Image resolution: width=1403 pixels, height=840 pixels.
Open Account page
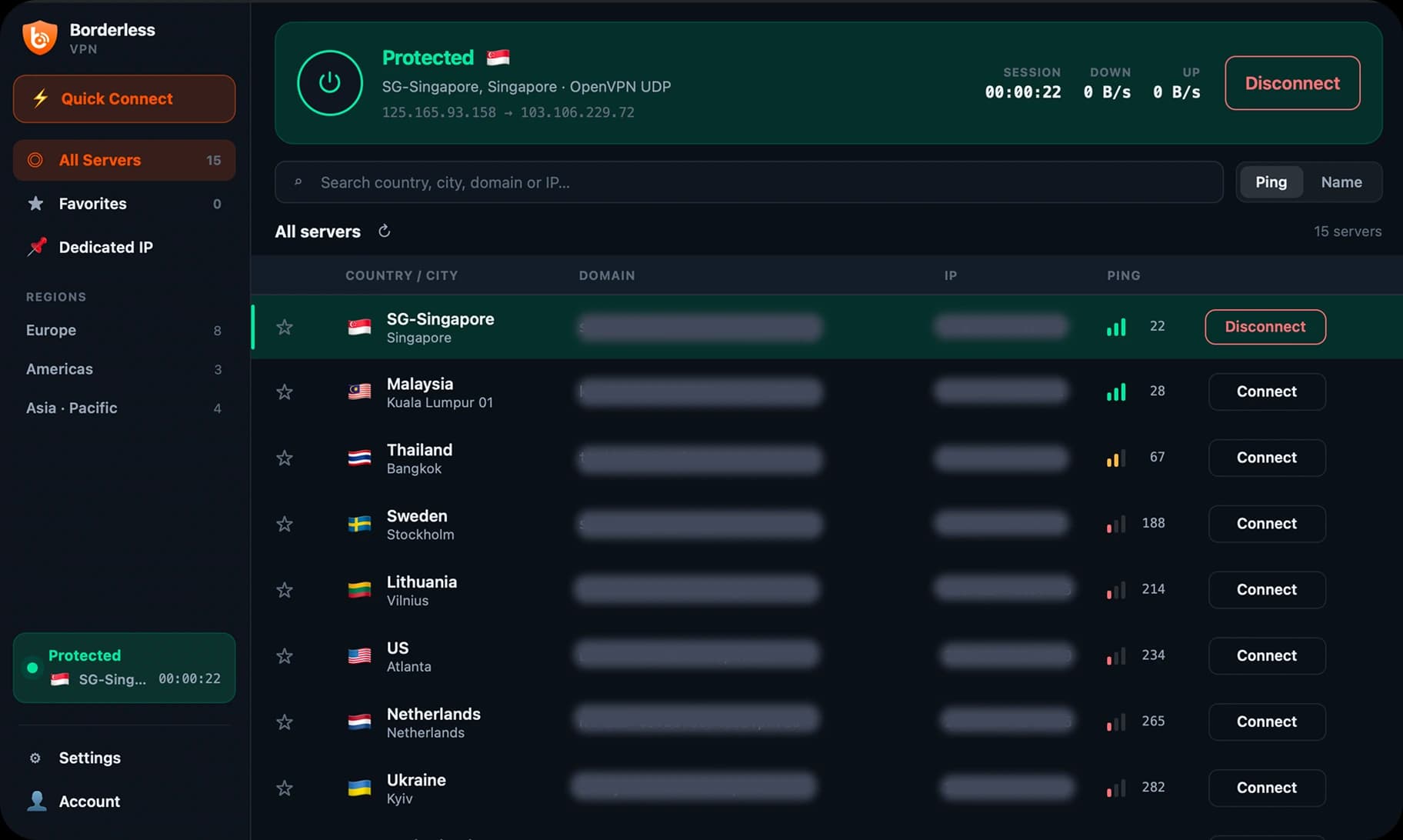click(125, 801)
